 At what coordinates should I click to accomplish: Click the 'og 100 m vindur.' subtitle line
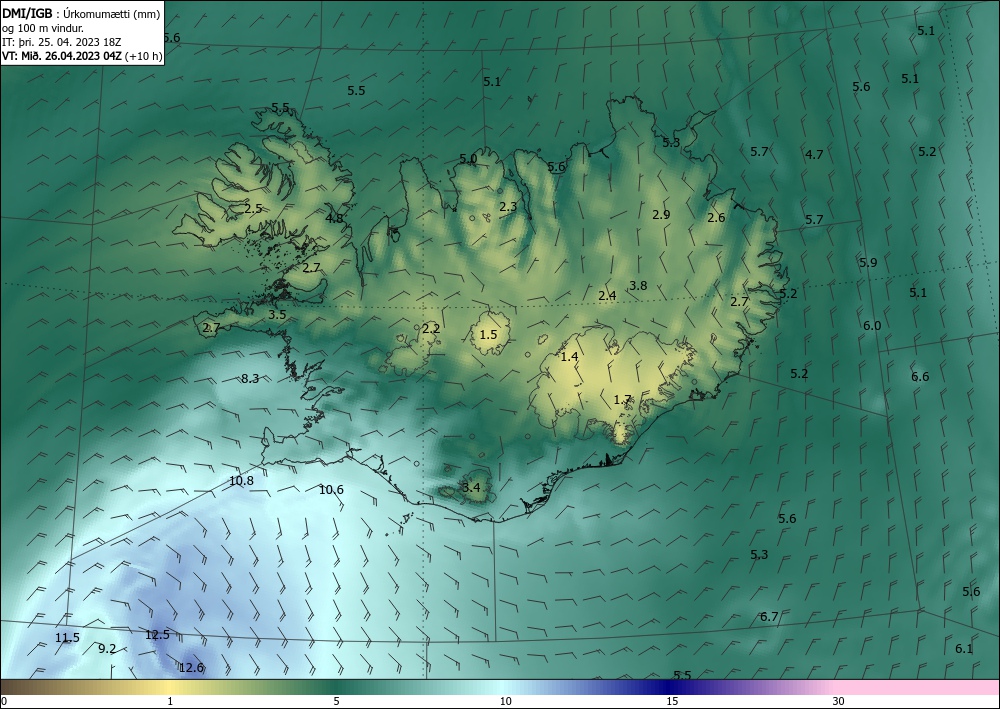42,28
